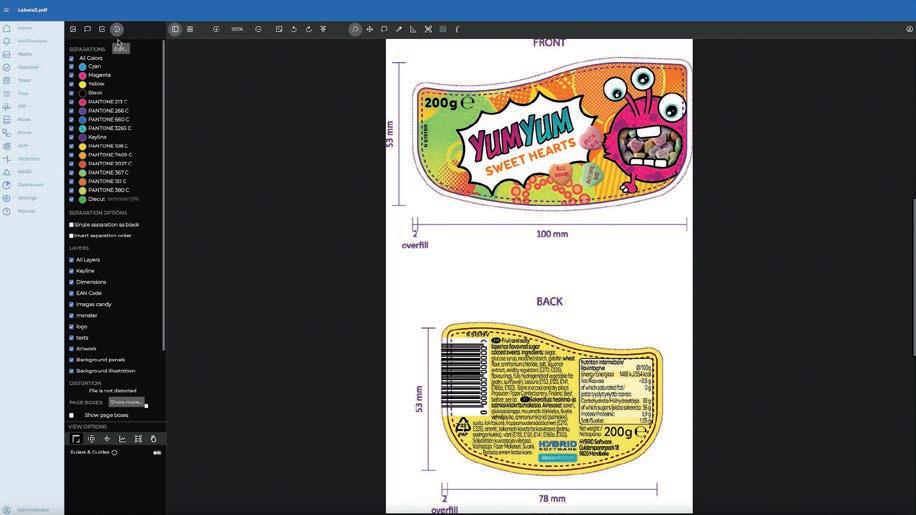Toggle the Keyline layer checkbox
This screenshot has height=515, width=916.
71,271
